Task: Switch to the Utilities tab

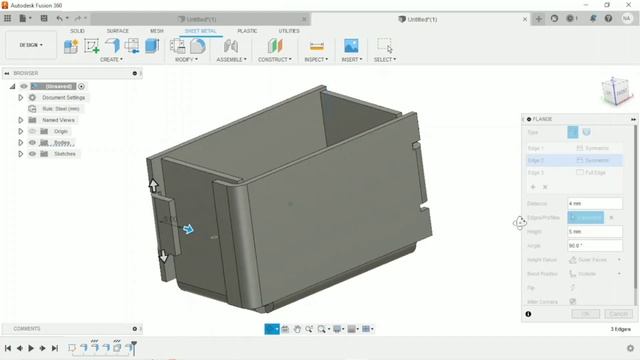Action: coord(289,31)
